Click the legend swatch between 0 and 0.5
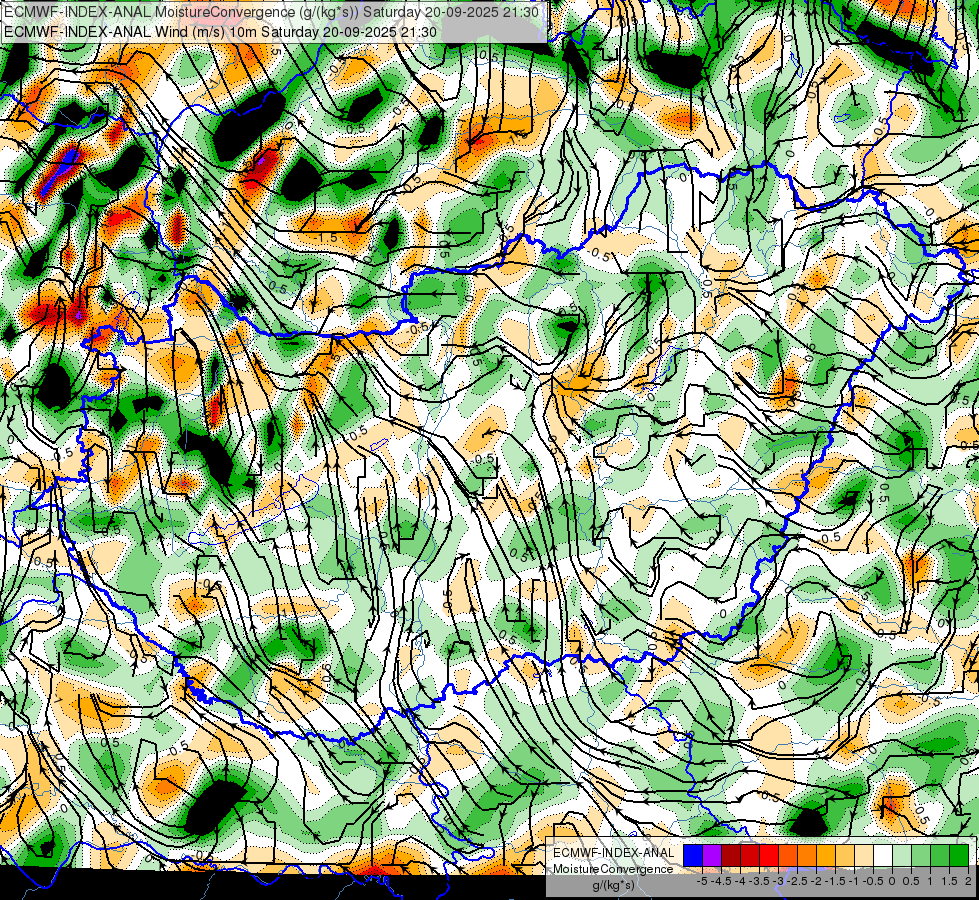Viewport: 979px width, 900px height. click(902, 856)
